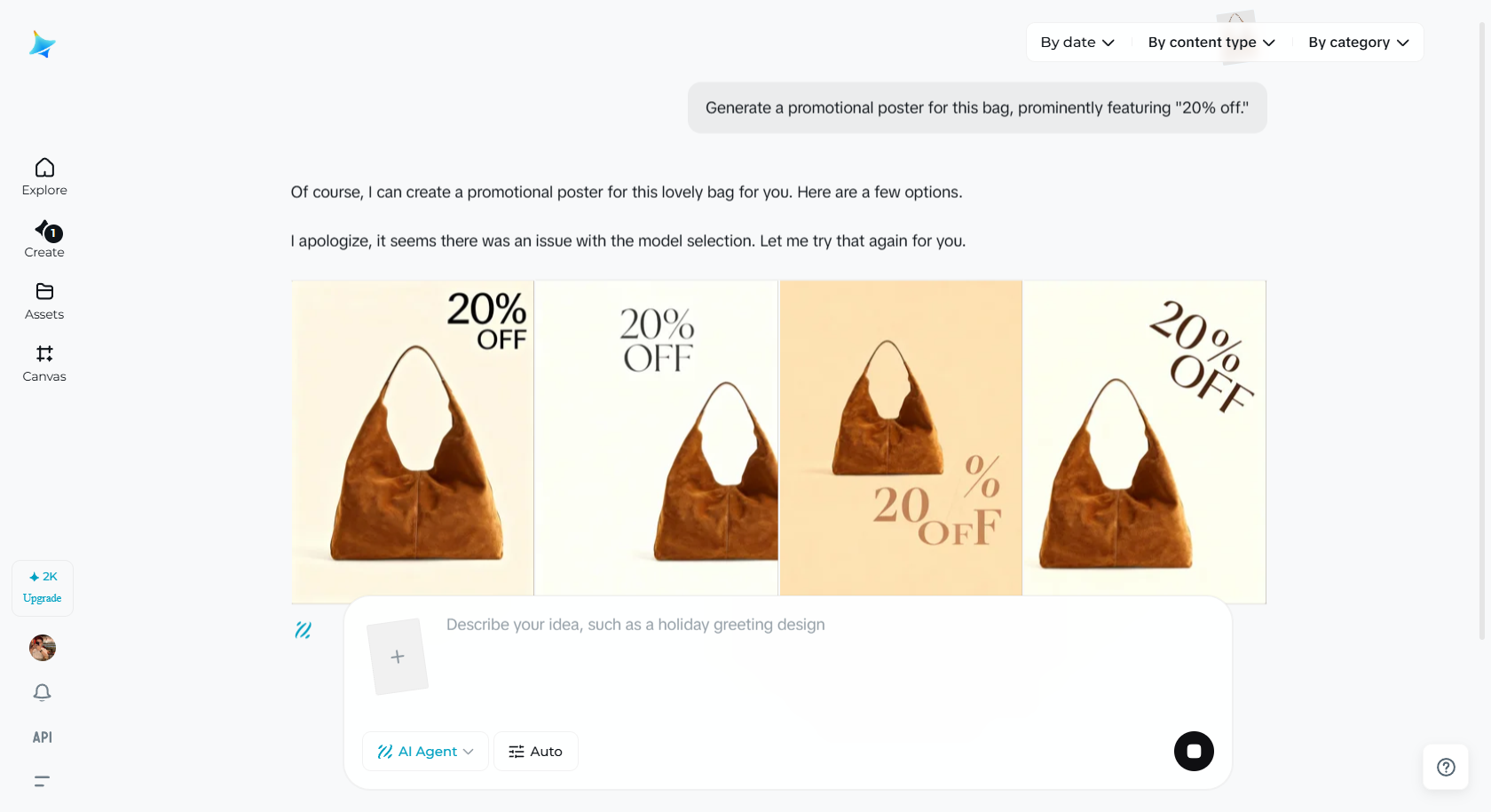Stop the generation in progress

(x=1194, y=751)
